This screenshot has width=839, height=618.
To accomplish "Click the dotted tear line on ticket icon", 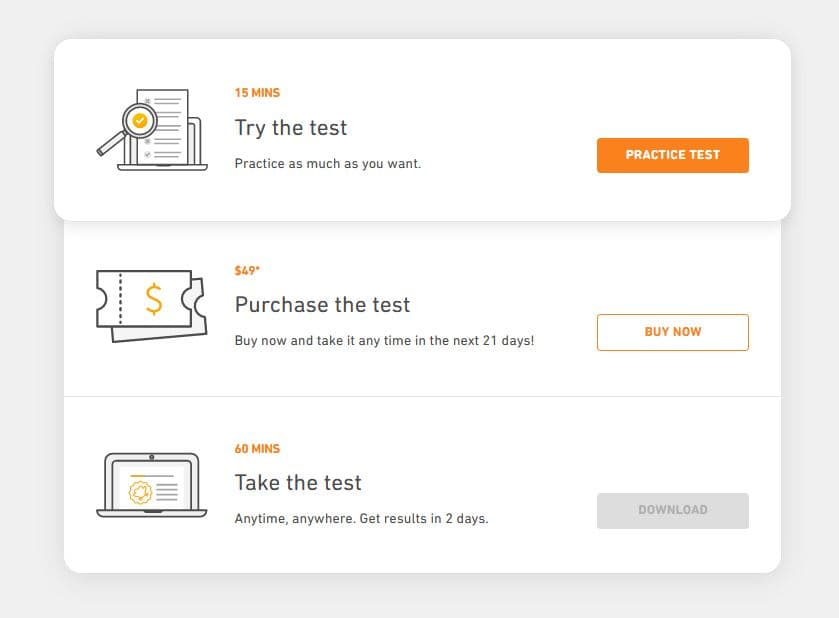I will click(x=120, y=299).
